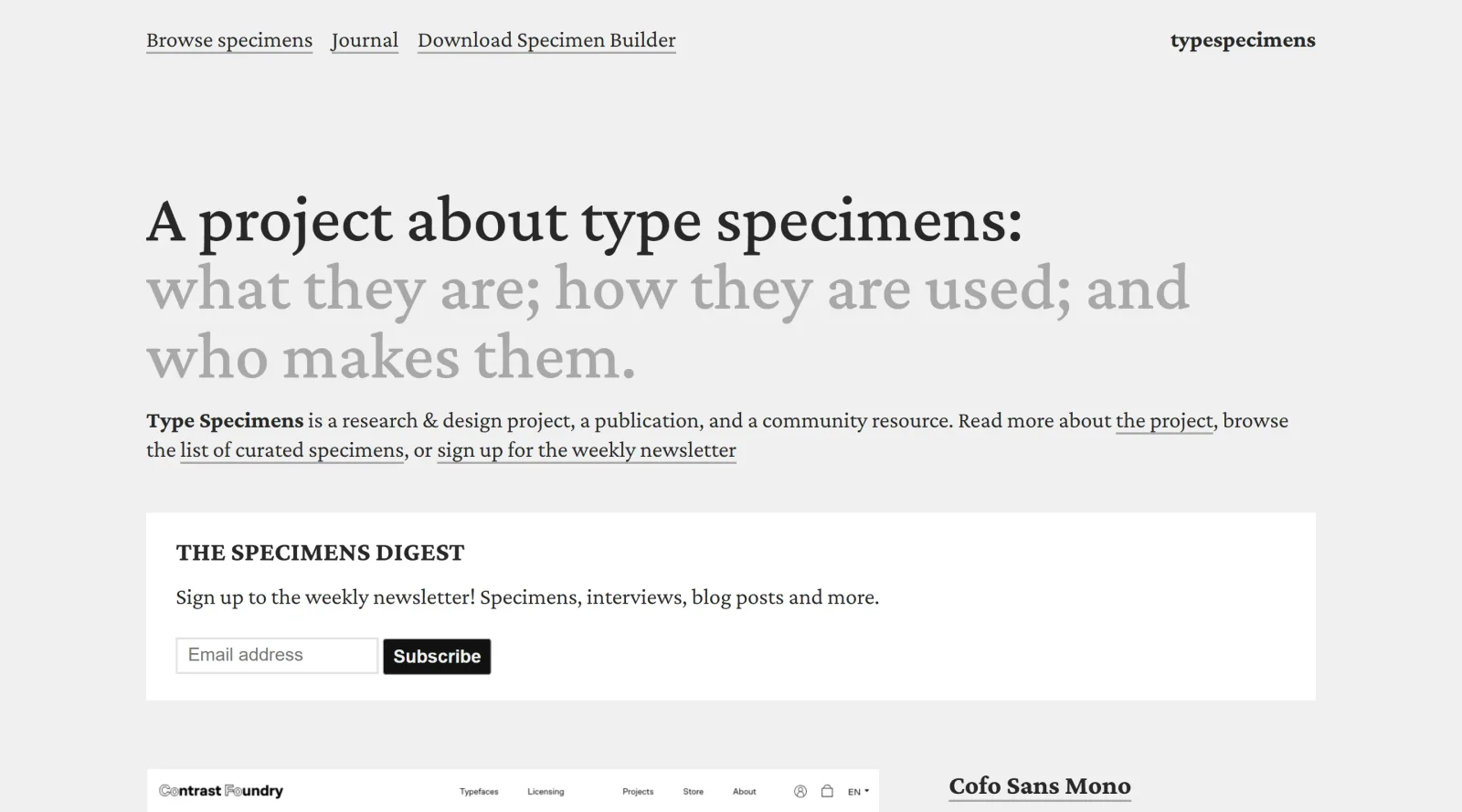Screen dimensions: 1462x812
Task: Click the Contrast Foundry specimen thumbnail
Action: pyautogui.click(x=512, y=791)
